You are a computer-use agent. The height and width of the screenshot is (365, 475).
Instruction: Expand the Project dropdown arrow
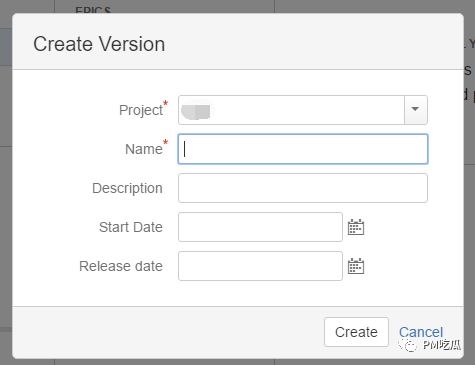pos(415,110)
